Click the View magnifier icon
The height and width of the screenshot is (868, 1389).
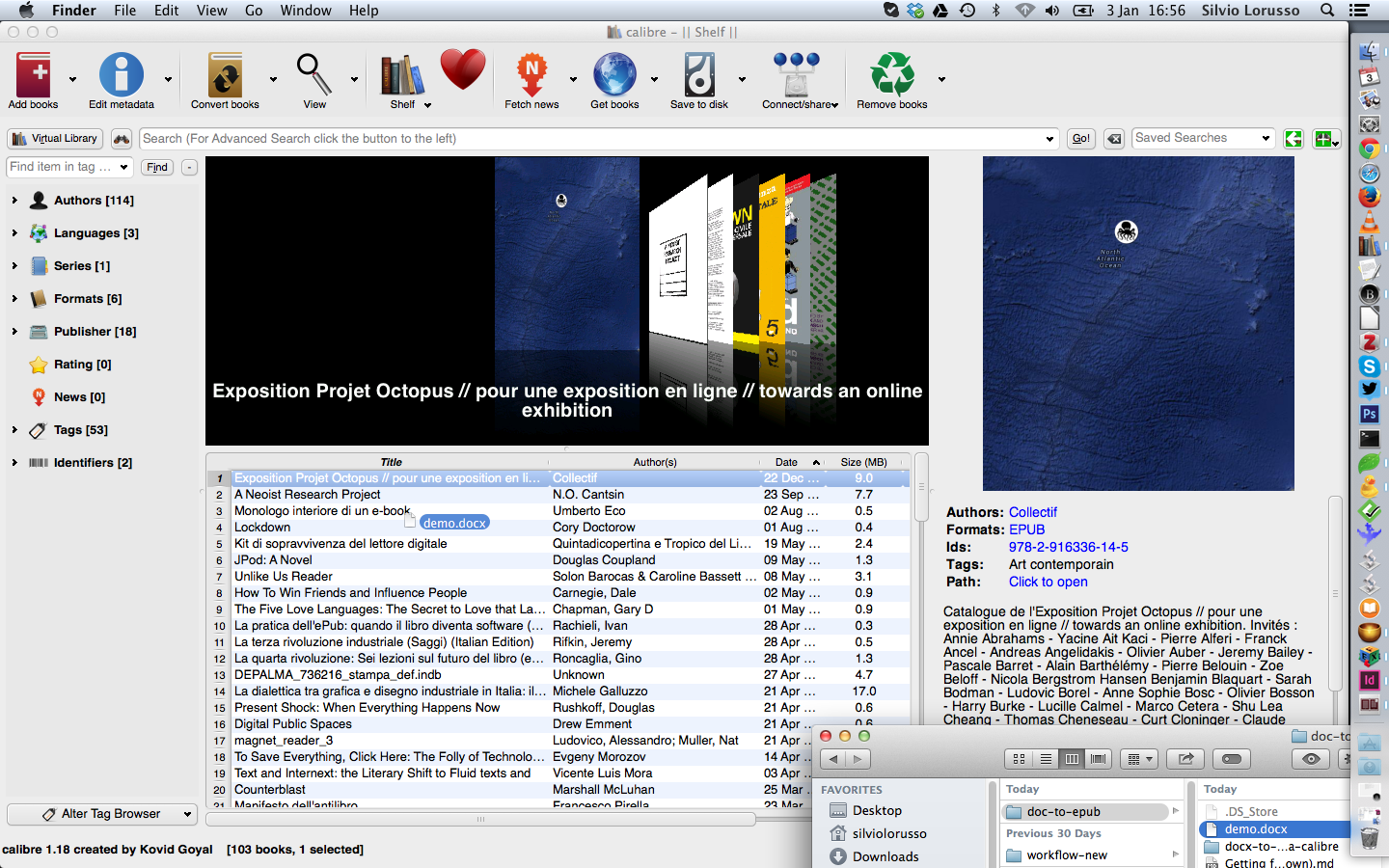[314, 74]
